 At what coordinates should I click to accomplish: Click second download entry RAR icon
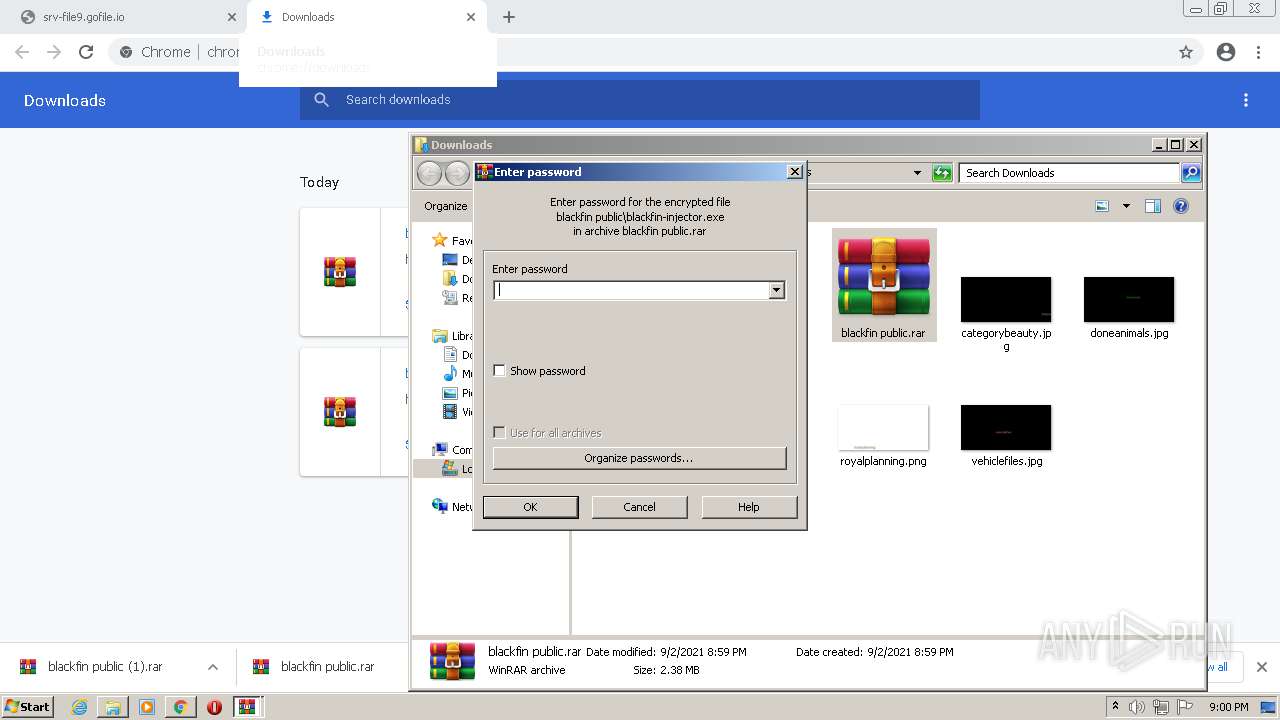340,412
